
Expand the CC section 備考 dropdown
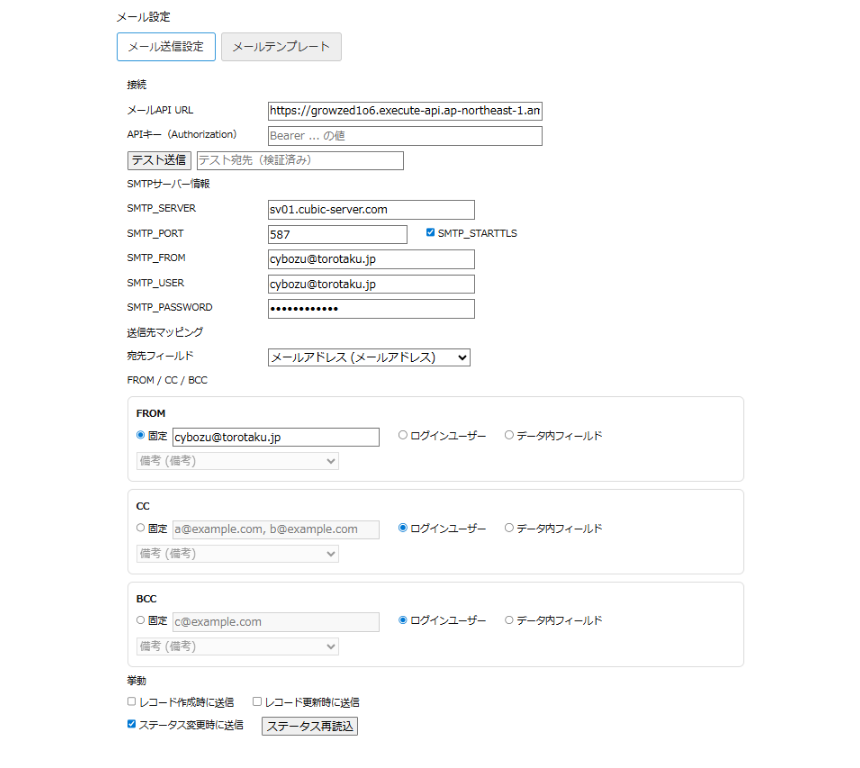(237, 554)
